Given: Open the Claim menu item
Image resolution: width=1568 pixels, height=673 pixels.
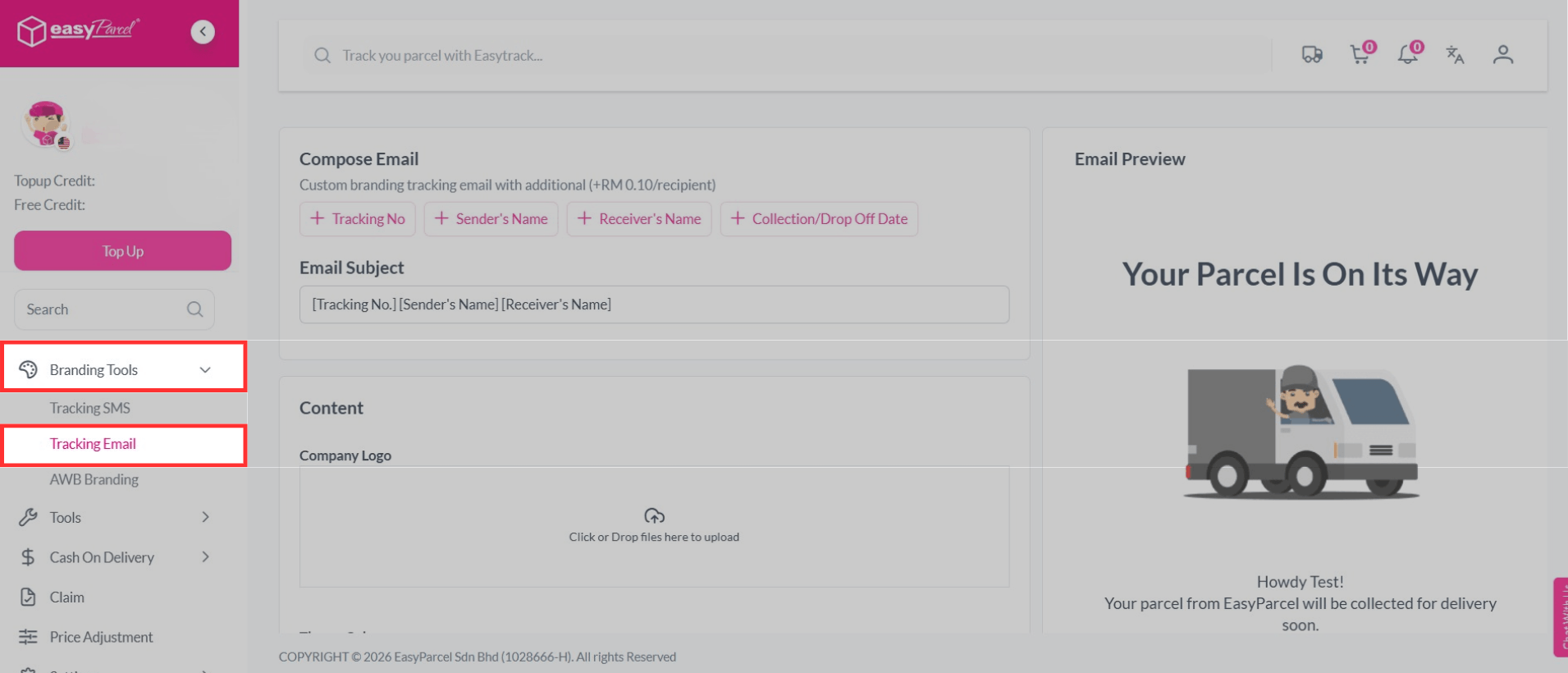Looking at the screenshot, I should pyautogui.click(x=66, y=597).
